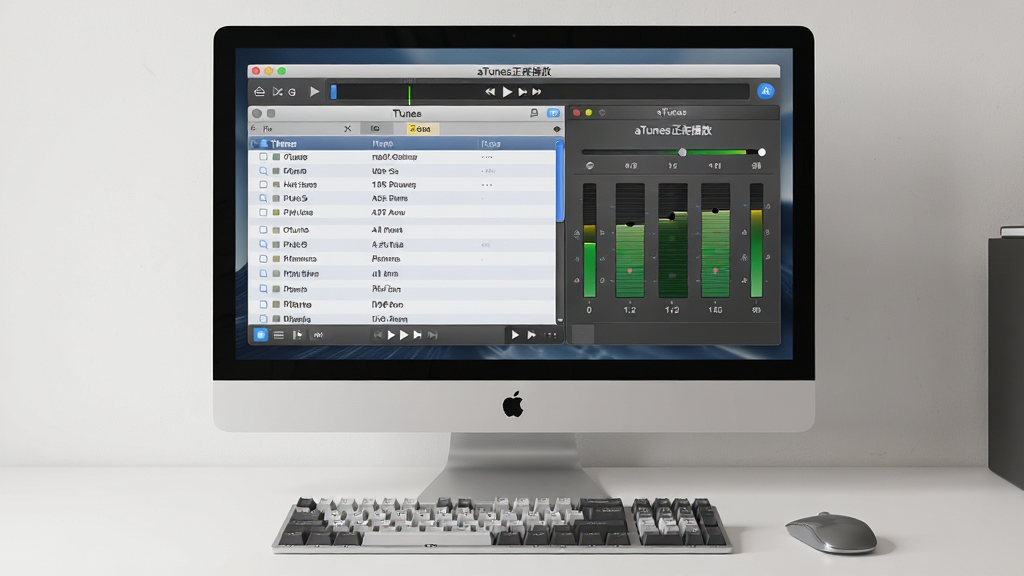Click the scroll-down arrow at the track list's bottom
This screenshot has height=576, width=1024.
[560, 321]
